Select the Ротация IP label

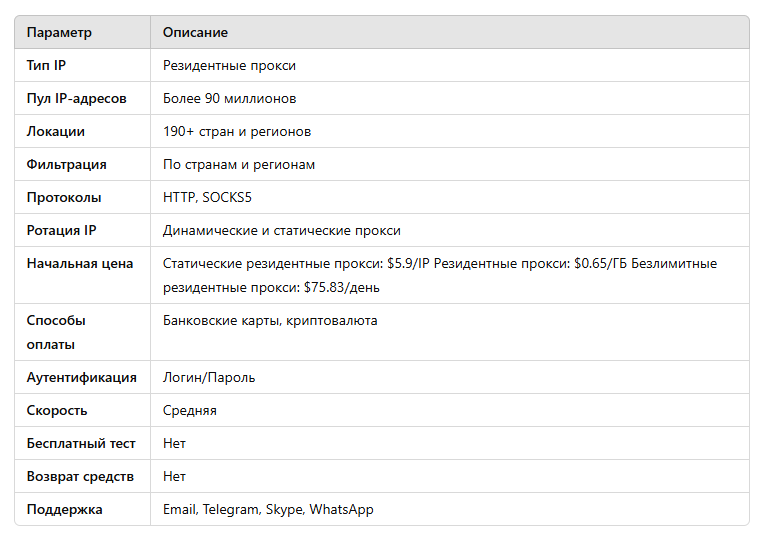click(x=61, y=230)
